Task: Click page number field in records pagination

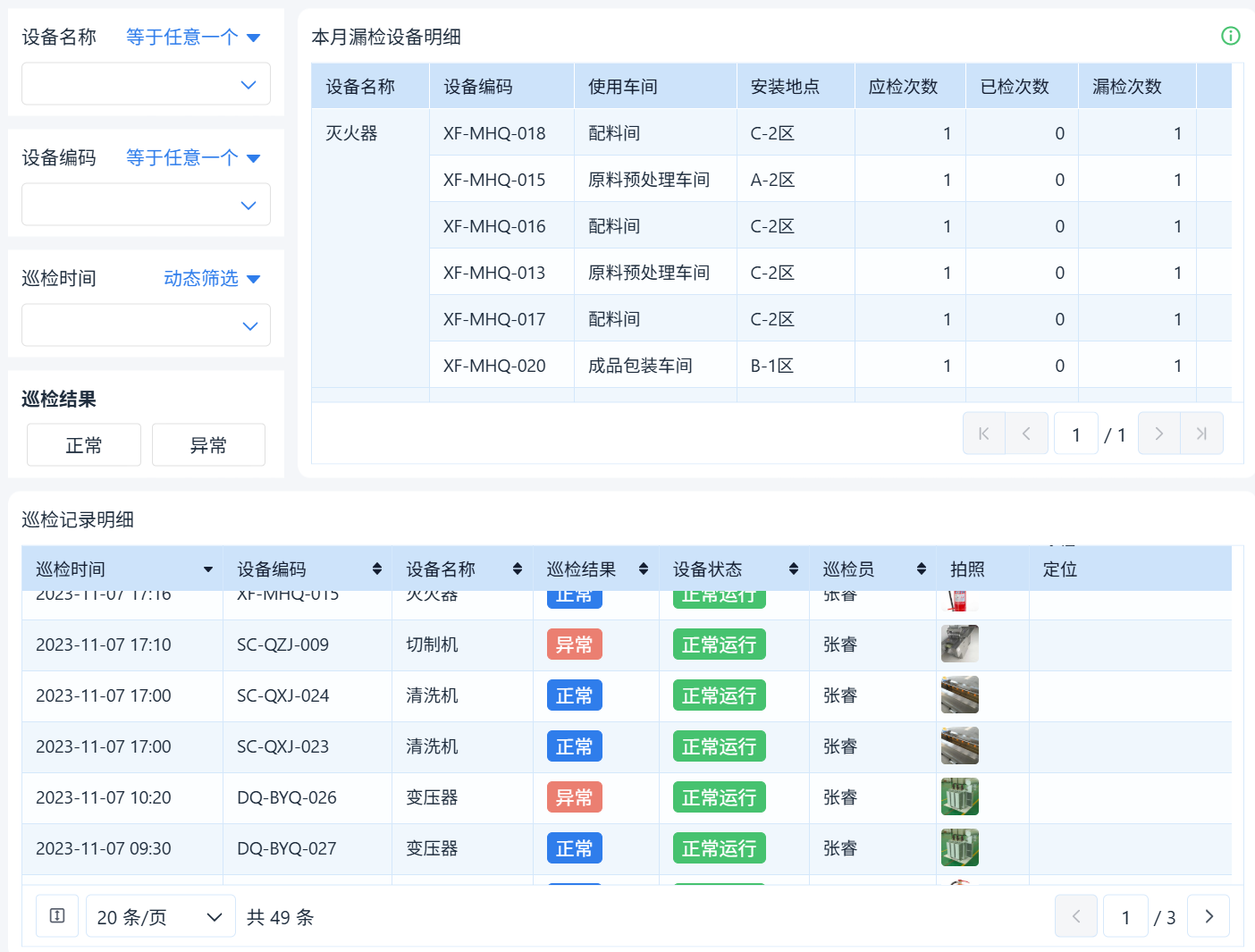Action: [x=1125, y=916]
